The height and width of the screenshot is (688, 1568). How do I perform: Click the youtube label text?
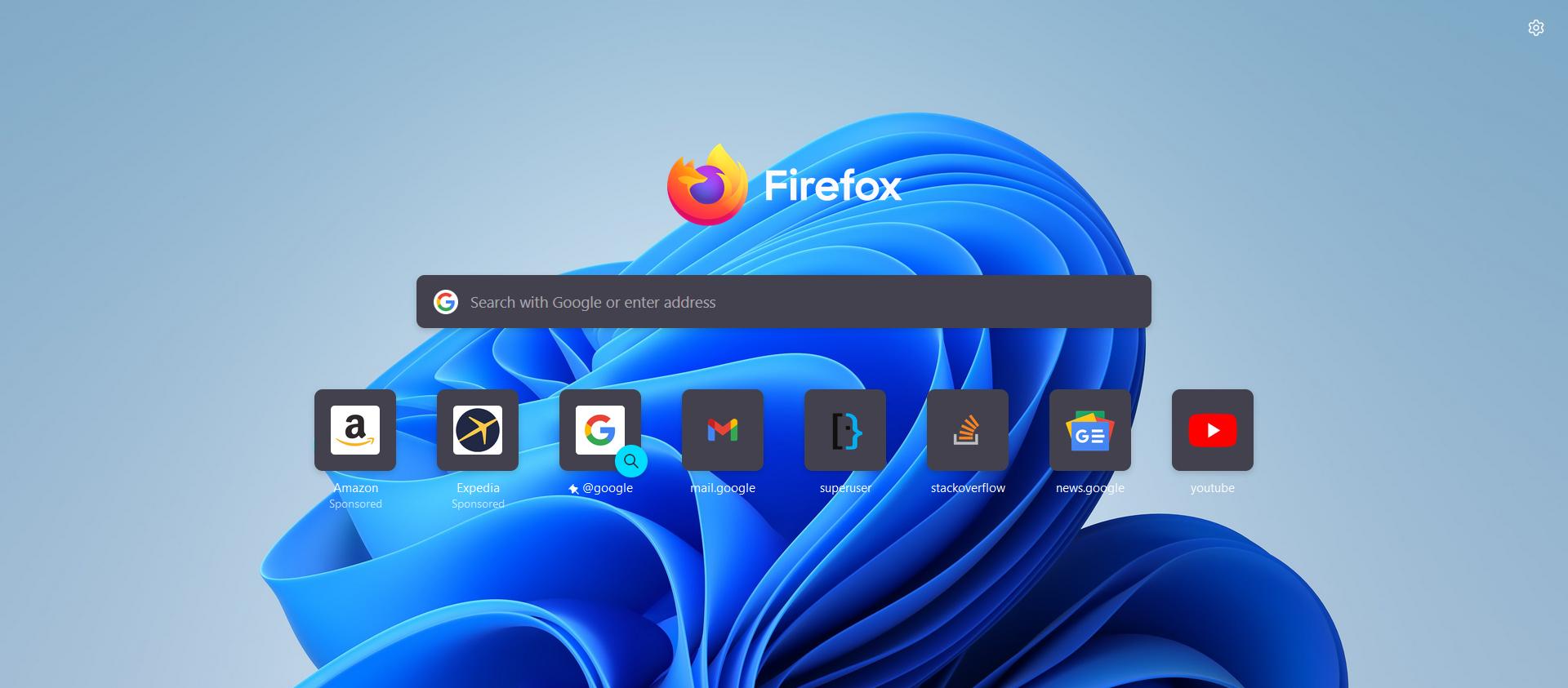[1213, 488]
